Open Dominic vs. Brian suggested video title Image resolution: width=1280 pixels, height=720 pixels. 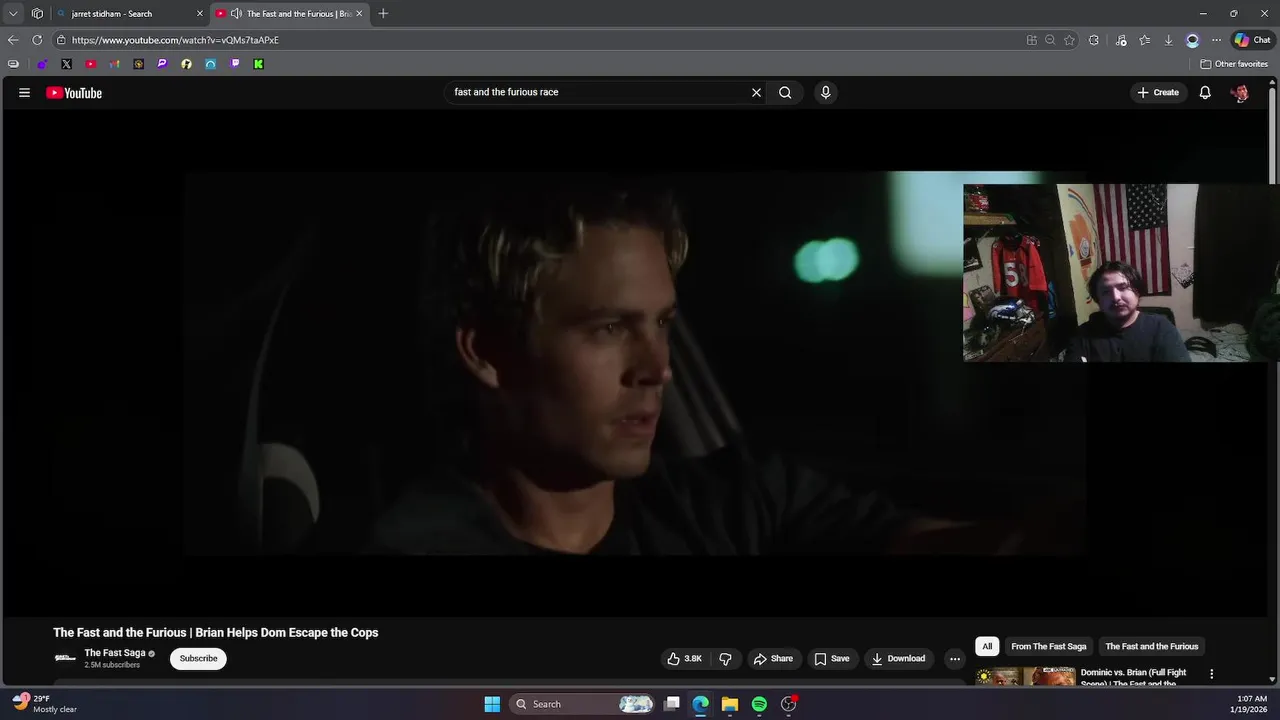[x=1134, y=678]
